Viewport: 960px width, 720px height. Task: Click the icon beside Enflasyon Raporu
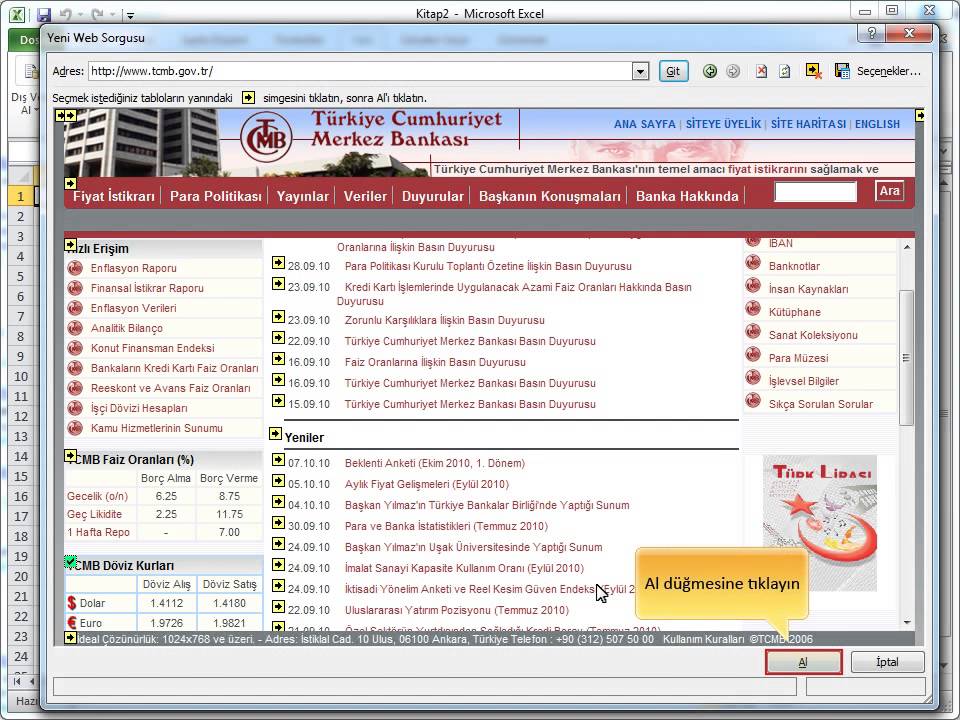75,268
